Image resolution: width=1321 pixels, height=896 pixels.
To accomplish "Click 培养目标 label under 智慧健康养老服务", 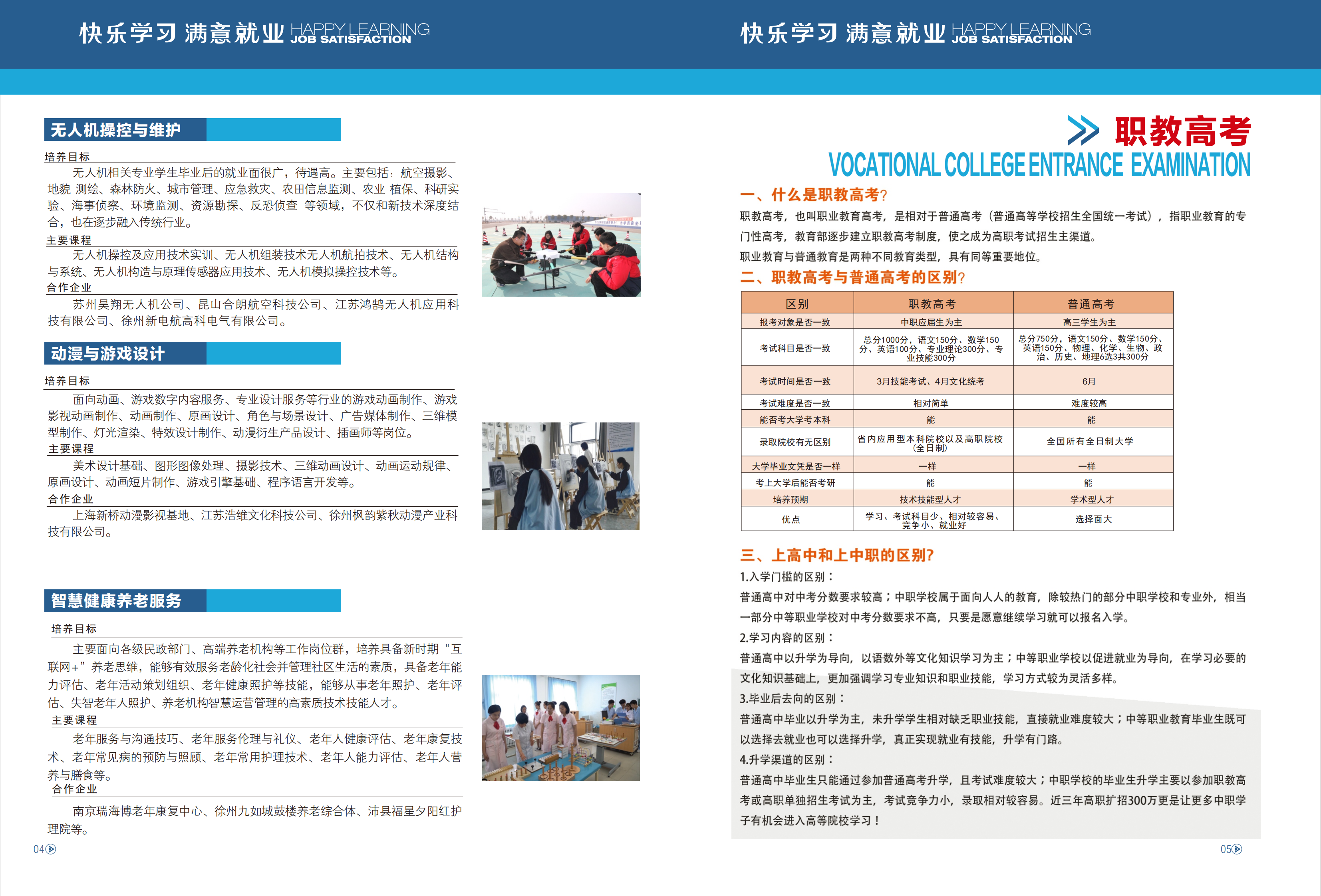I will [x=74, y=628].
